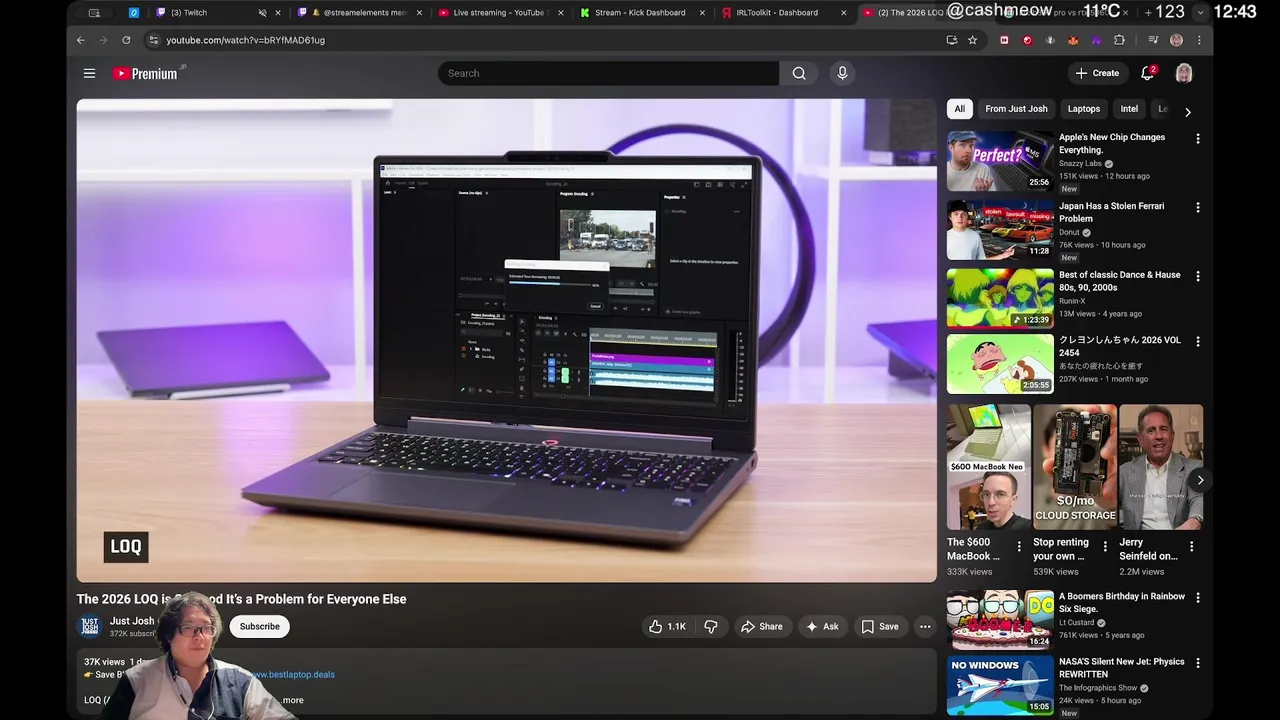The image size is (1280, 720).
Task: Open the $600 MacBook Neo short thumbnail
Action: pyautogui.click(x=988, y=467)
